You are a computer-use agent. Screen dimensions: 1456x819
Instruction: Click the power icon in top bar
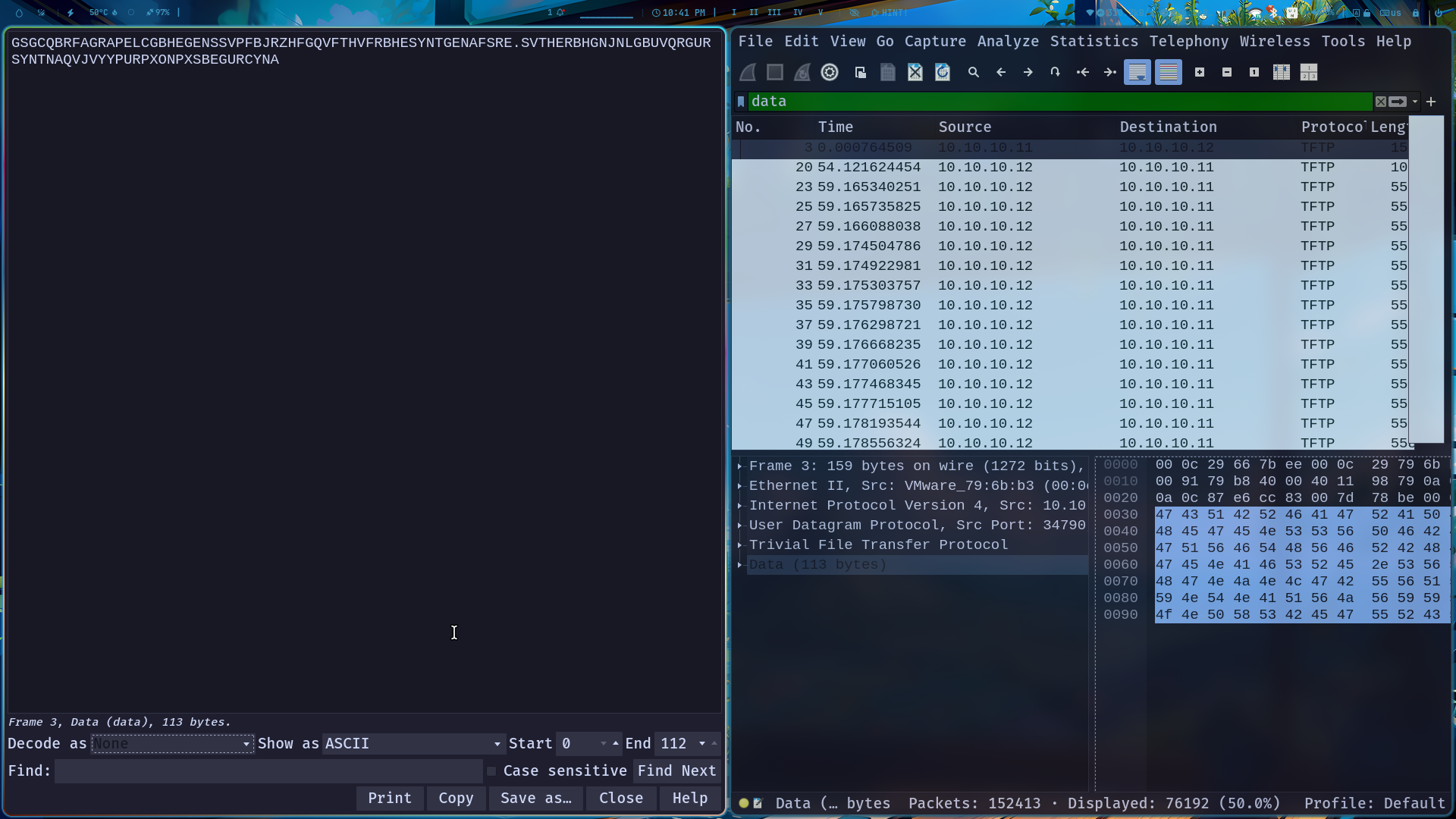1439,13
